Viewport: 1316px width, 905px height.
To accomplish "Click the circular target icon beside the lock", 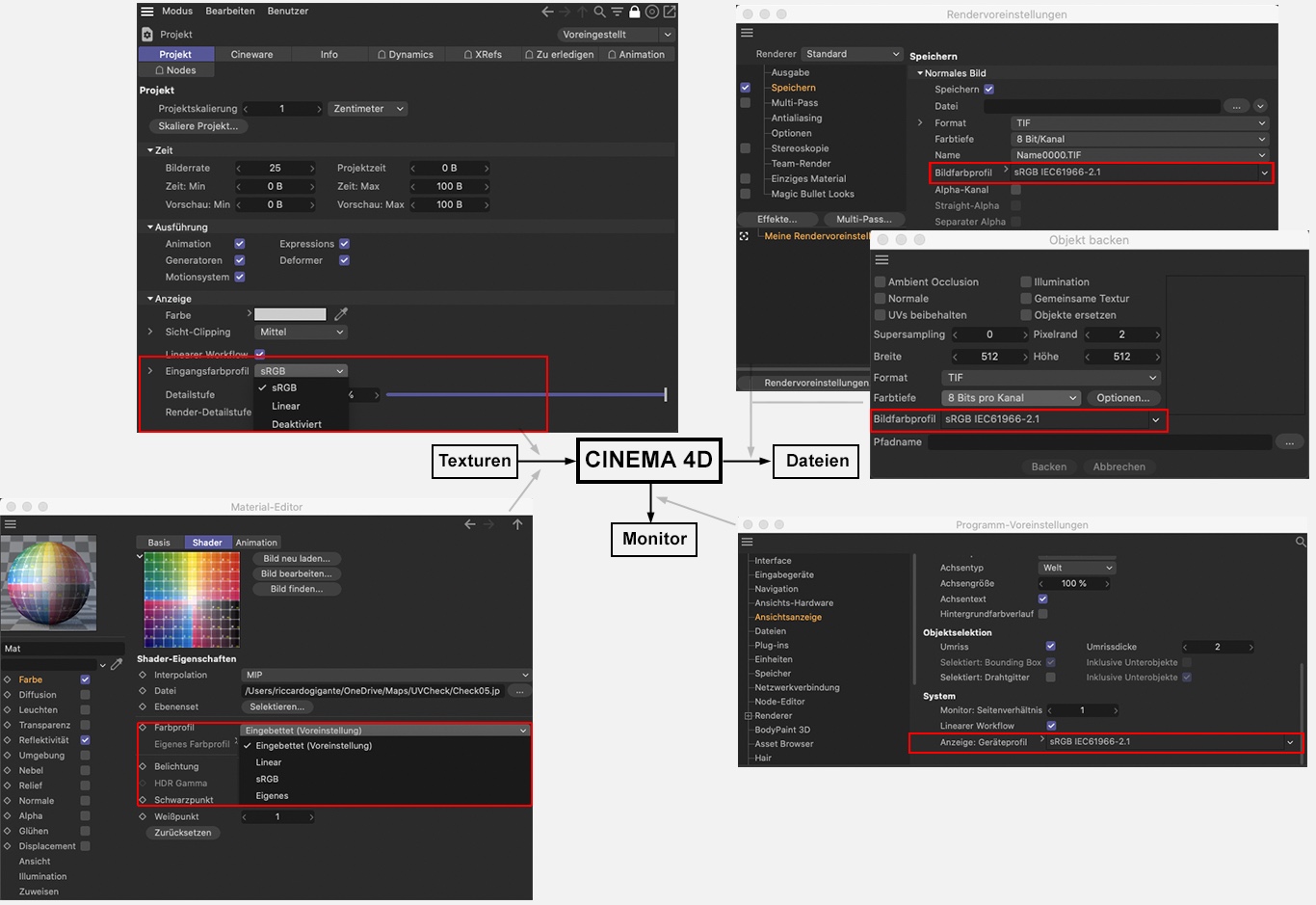I will (652, 12).
